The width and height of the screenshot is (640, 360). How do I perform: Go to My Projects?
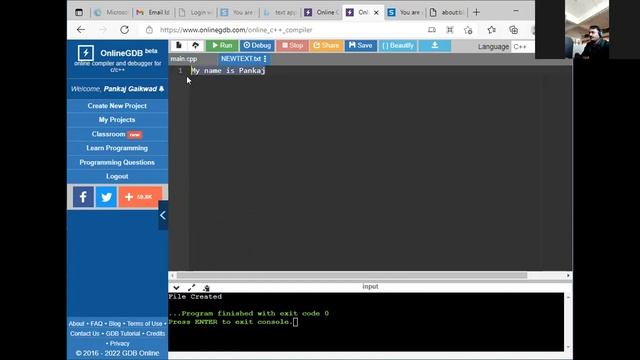117,120
